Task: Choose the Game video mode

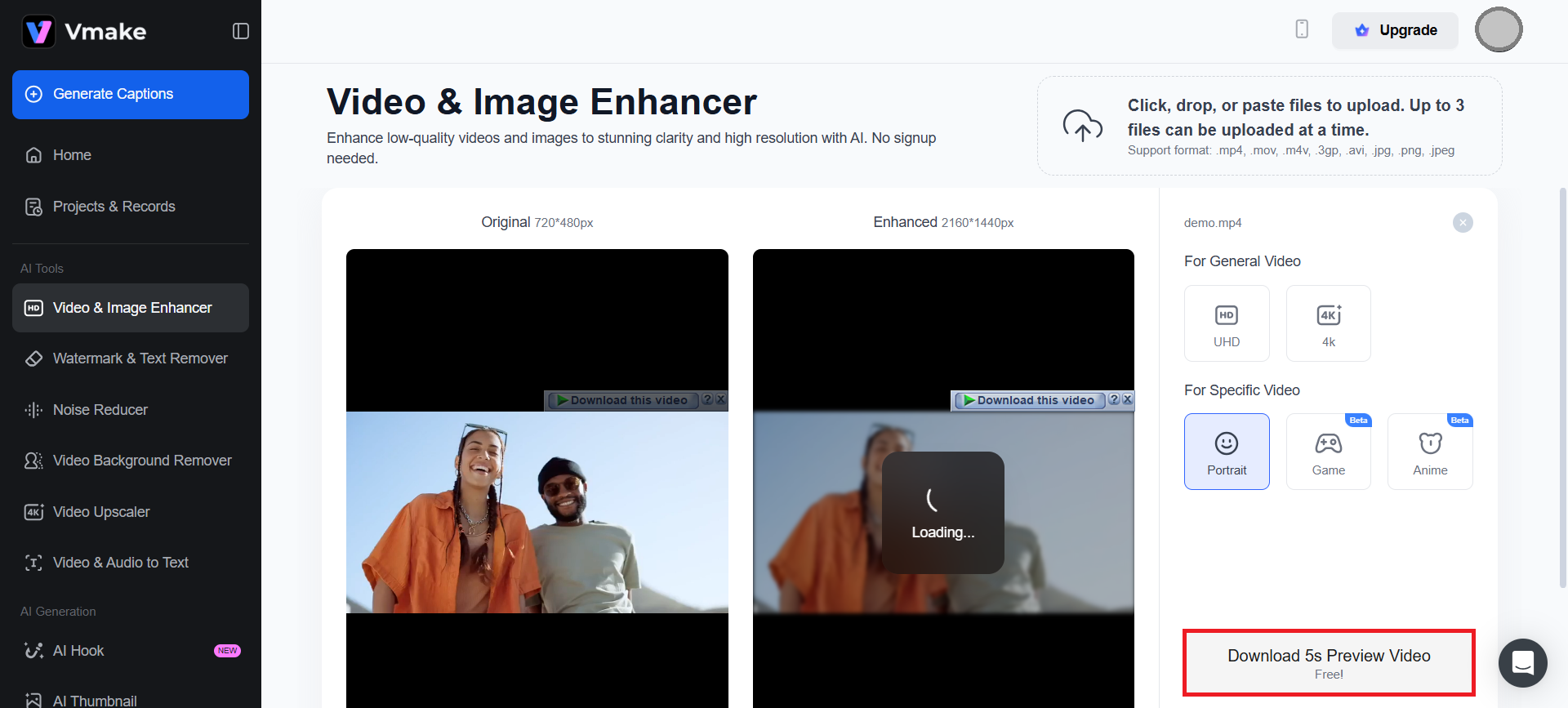Action: [1328, 452]
